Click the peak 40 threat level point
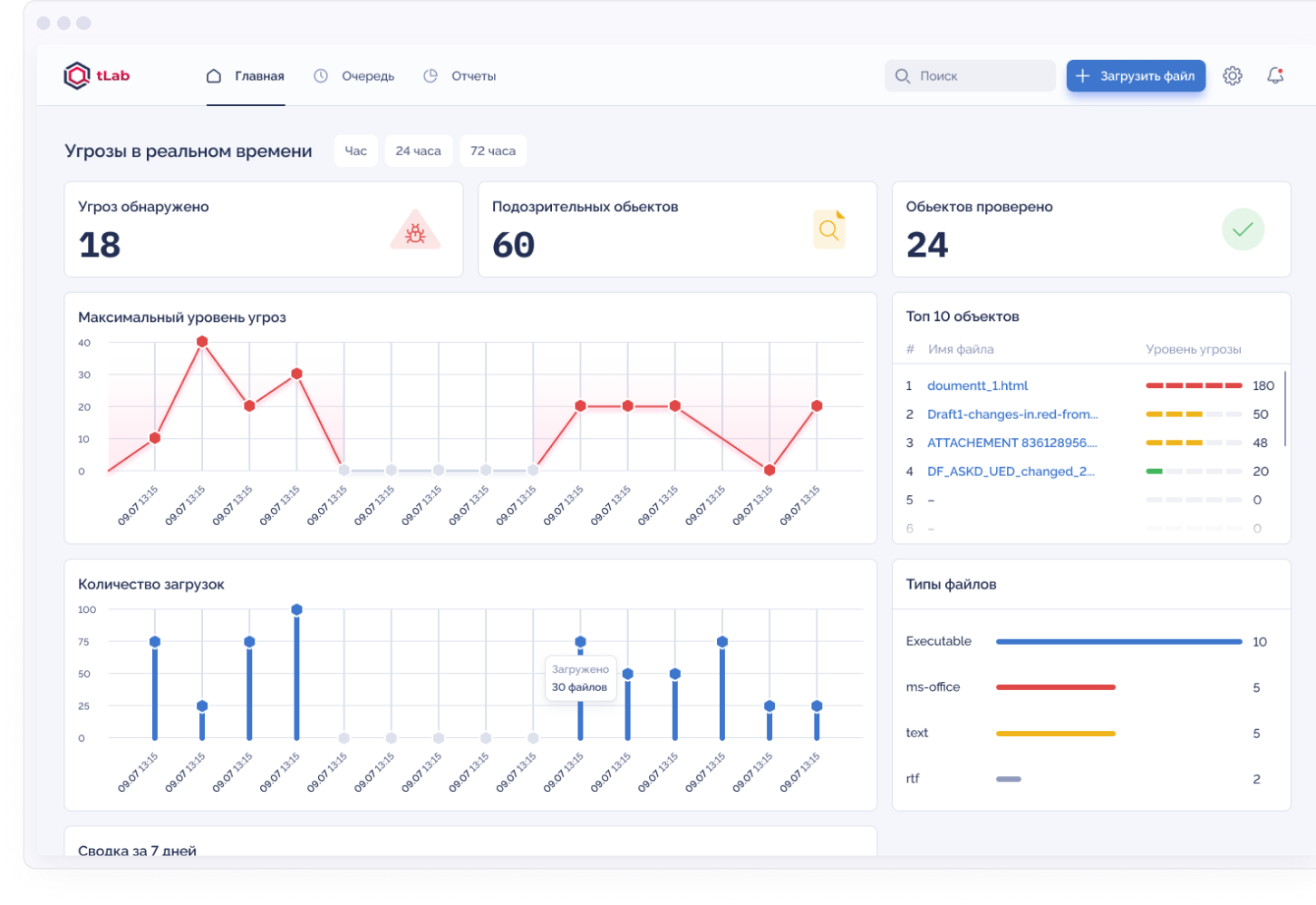Image resolution: width=1316 pixels, height=905 pixels. point(202,342)
